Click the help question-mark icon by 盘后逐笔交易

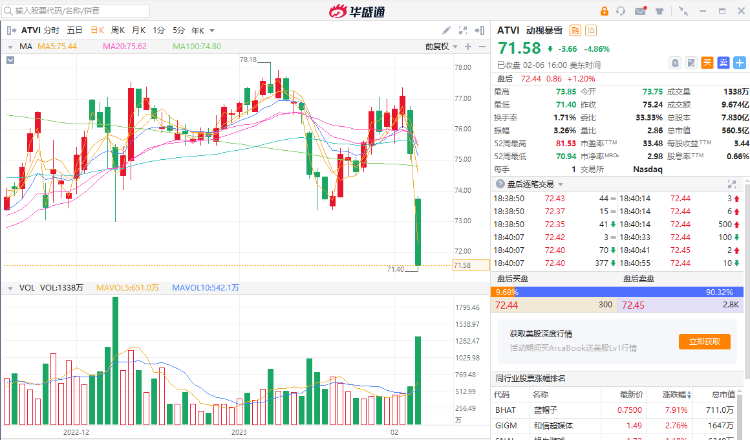(x=500, y=184)
